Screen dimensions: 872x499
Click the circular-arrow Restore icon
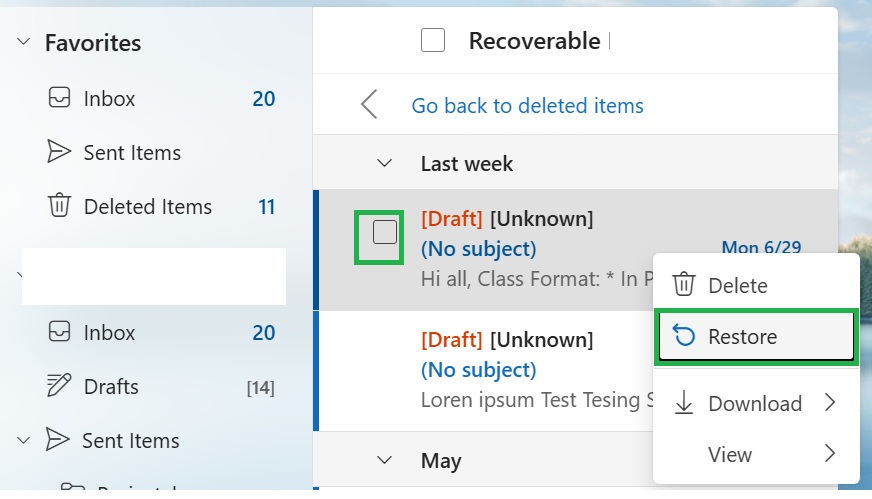point(683,336)
